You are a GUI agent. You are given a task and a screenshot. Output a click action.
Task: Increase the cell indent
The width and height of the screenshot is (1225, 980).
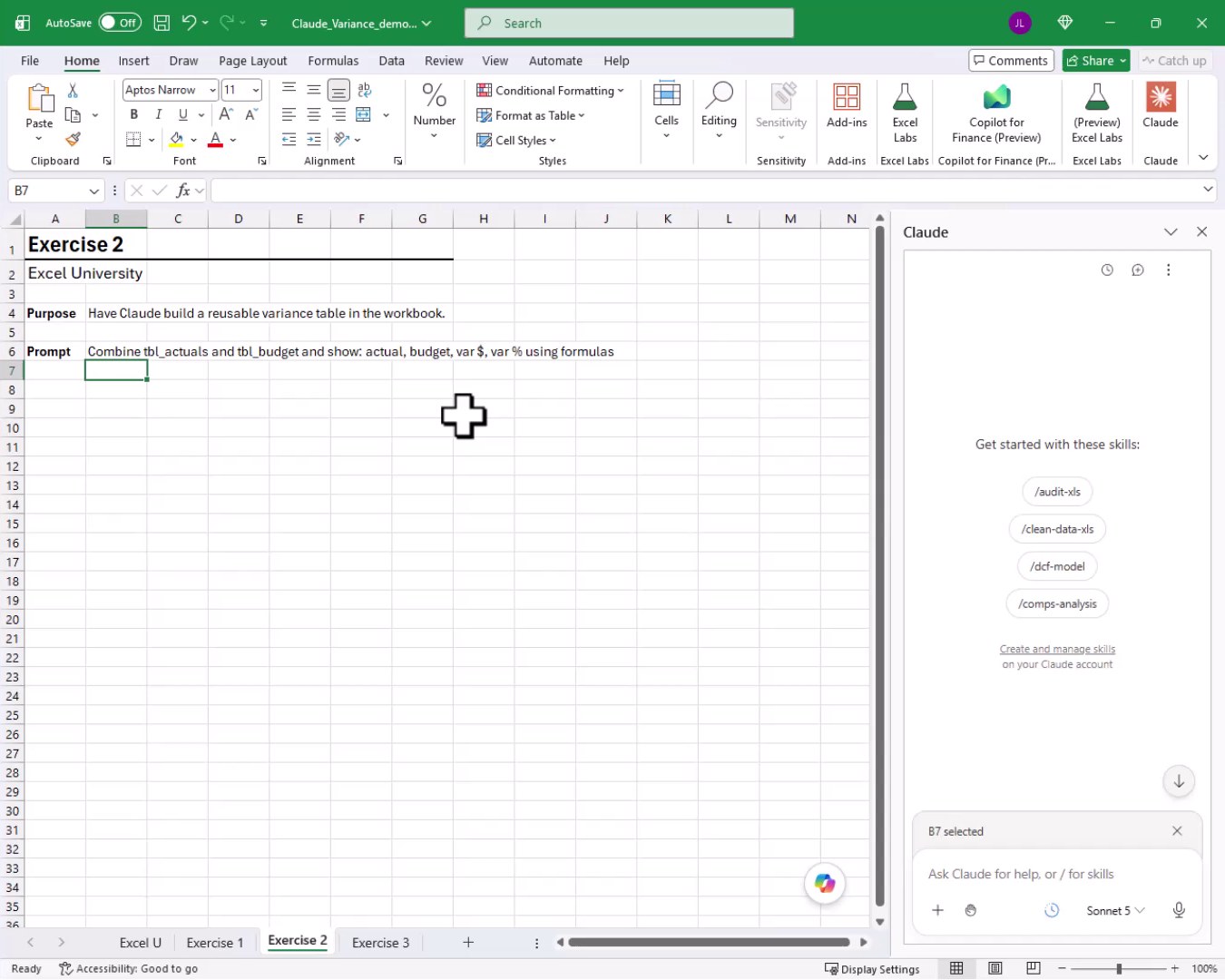(x=314, y=140)
